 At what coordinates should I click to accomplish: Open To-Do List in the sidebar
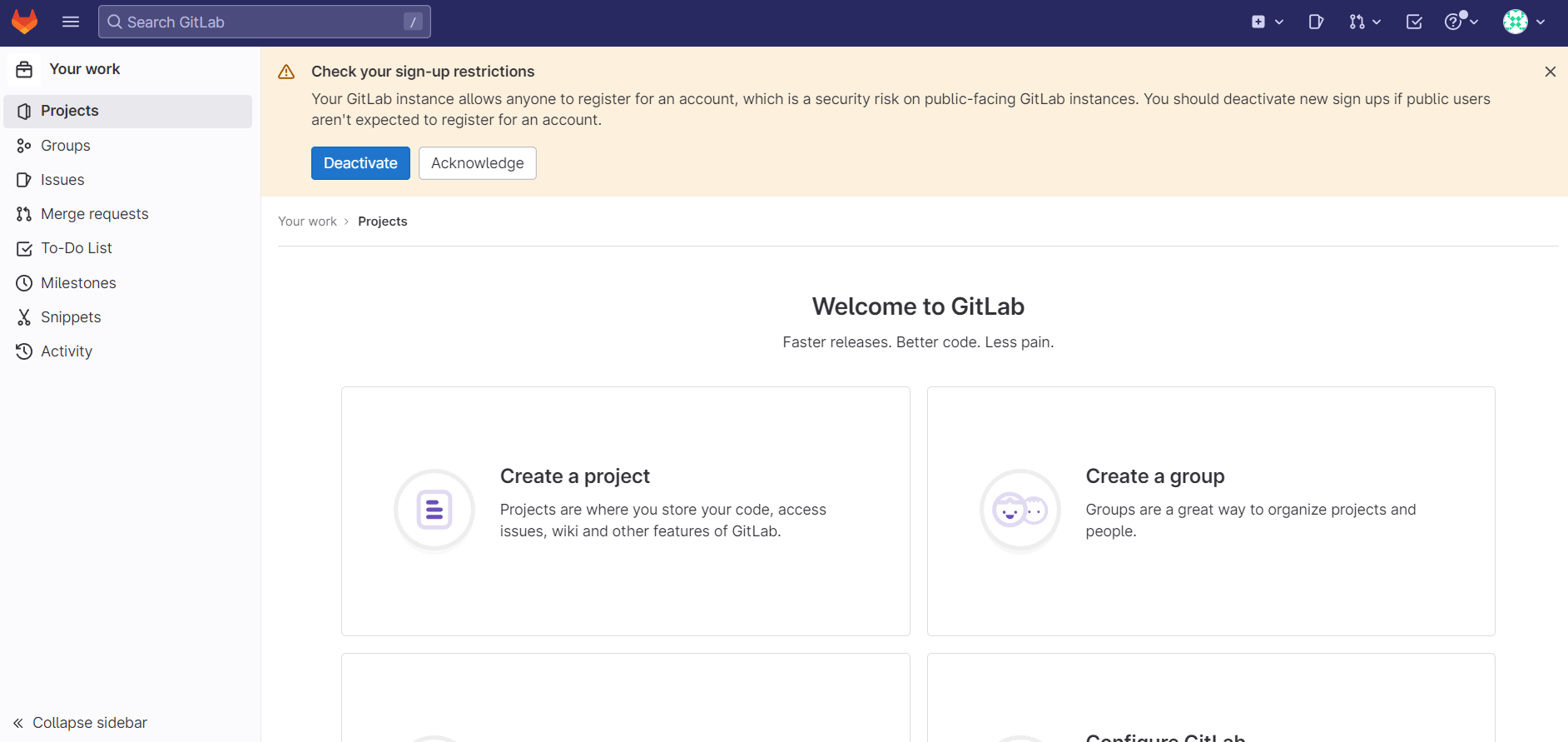128,248
